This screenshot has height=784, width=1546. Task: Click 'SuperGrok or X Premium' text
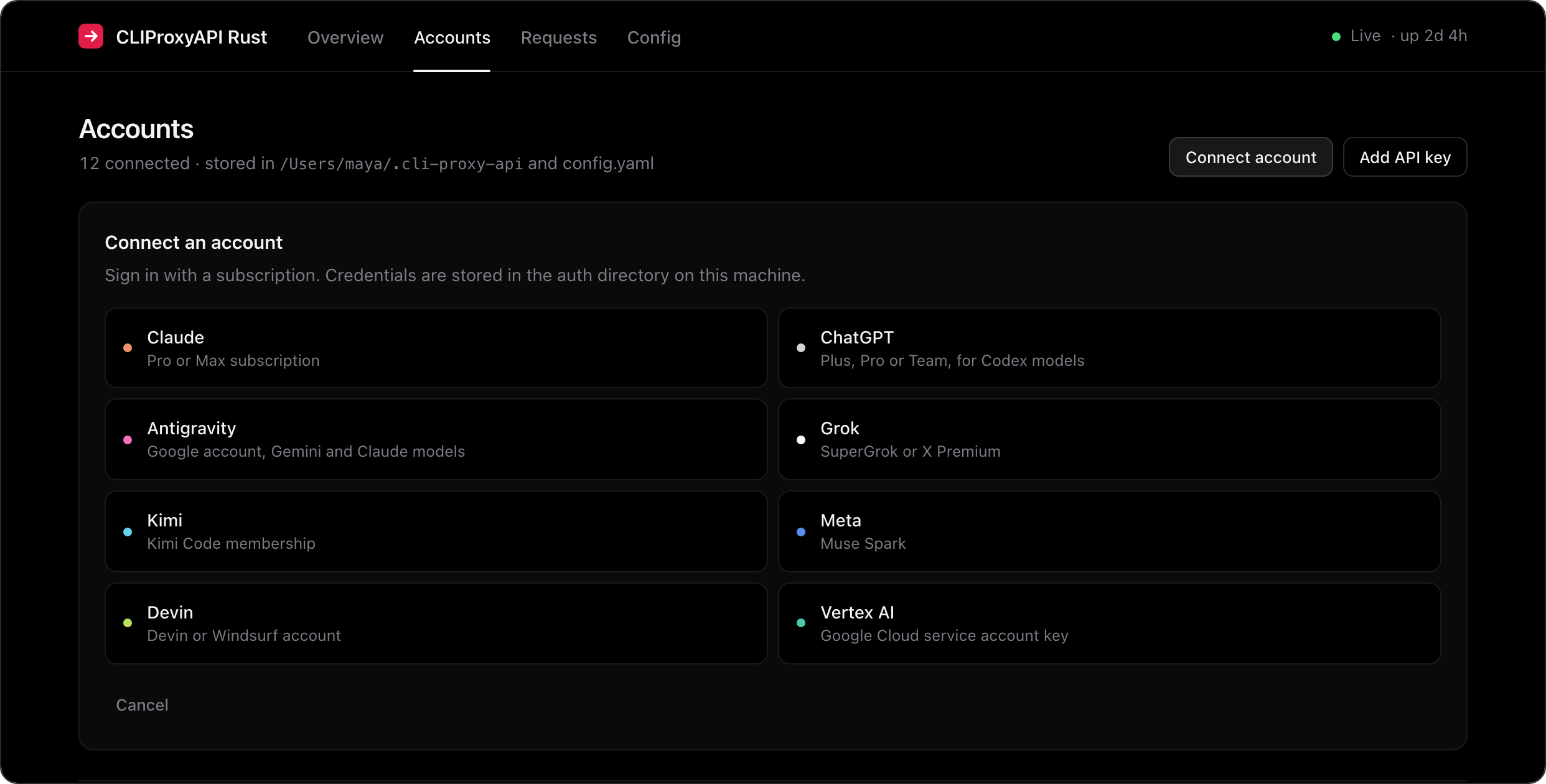911,452
